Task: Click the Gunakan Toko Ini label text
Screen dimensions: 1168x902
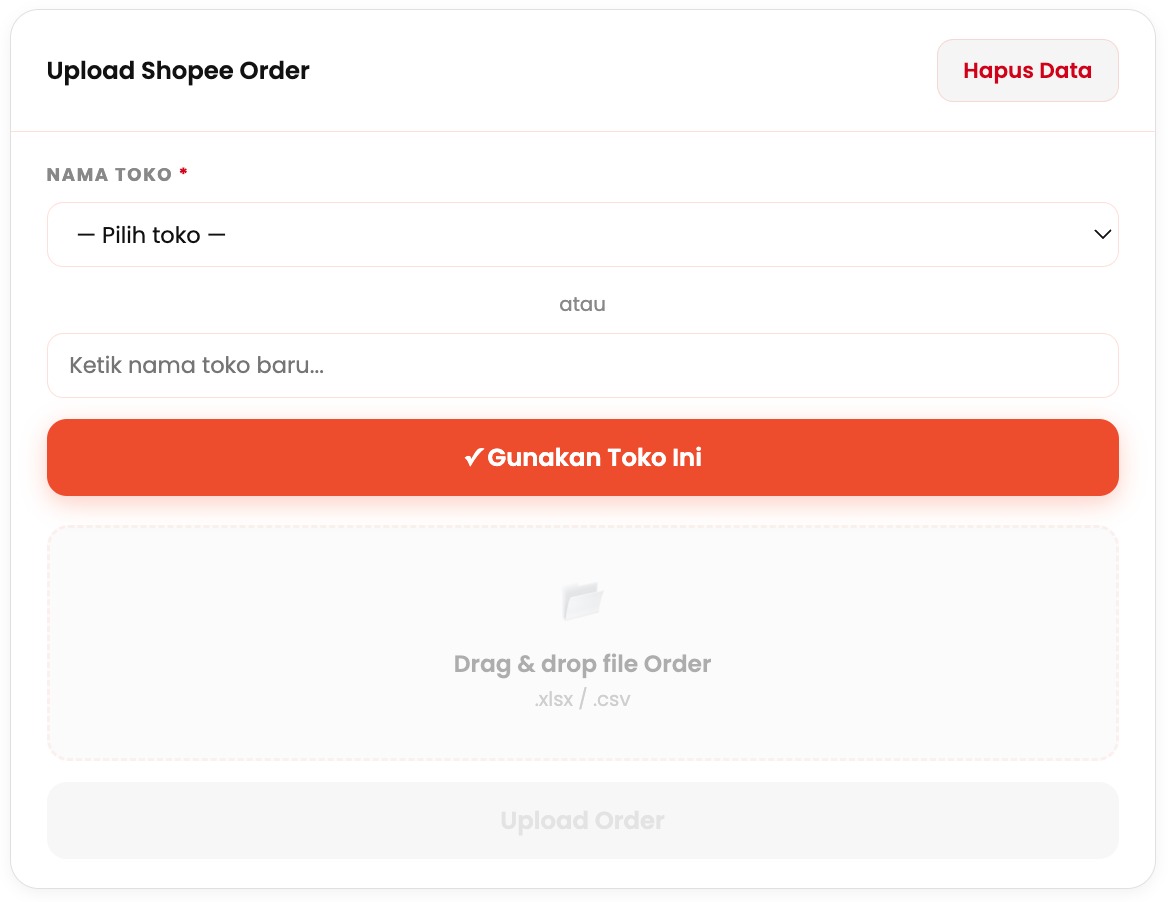Action: pos(595,458)
